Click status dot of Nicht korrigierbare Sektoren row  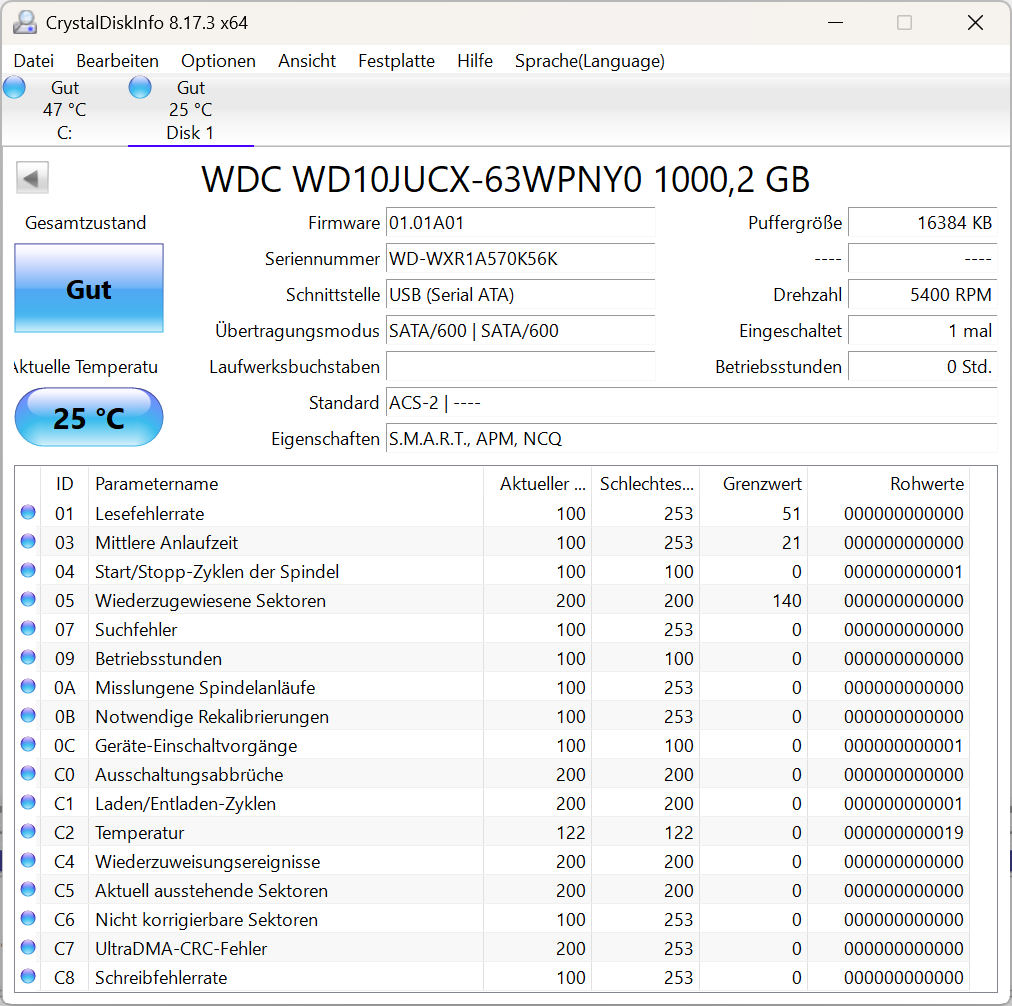point(28,919)
